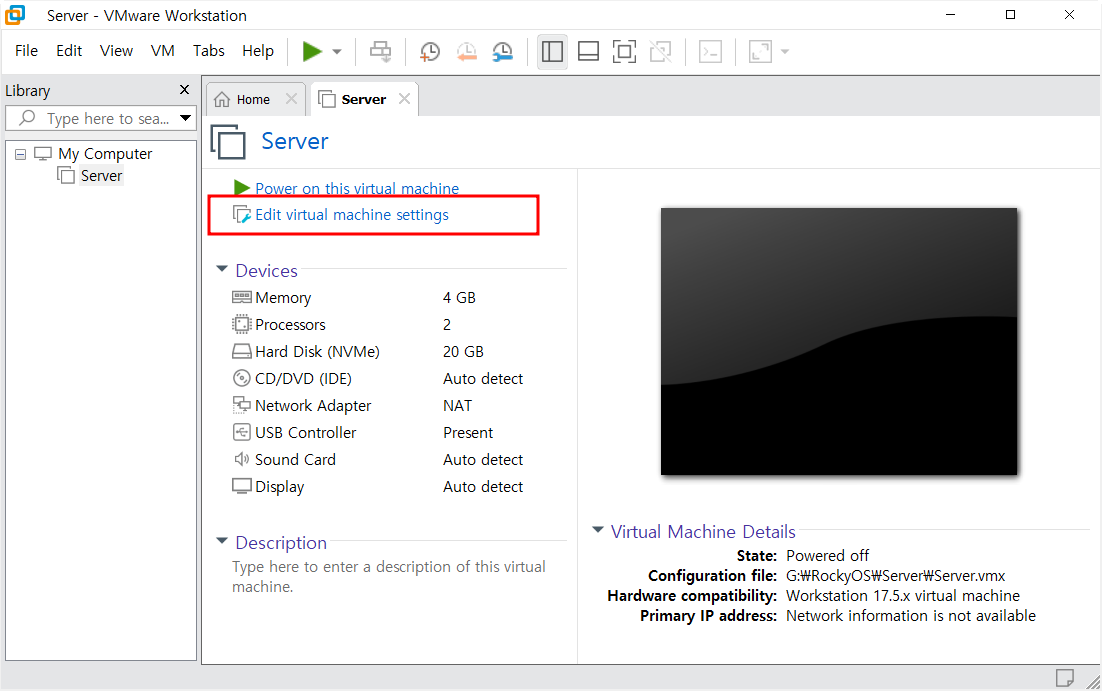Click the edit settings wrench icon
The height and width of the screenshot is (691, 1102).
(242, 215)
